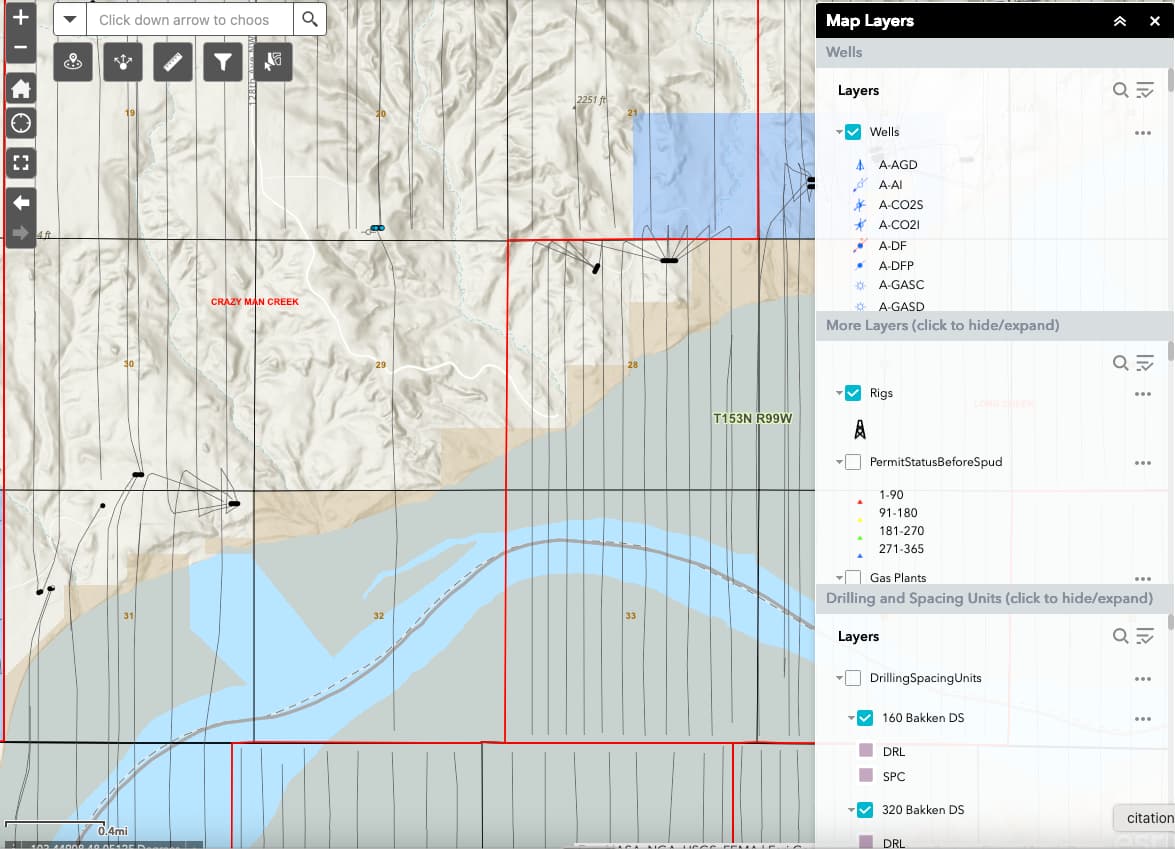The image size is (1175, 849).
Task: Click the citation button
Action: click(1147, 818)
